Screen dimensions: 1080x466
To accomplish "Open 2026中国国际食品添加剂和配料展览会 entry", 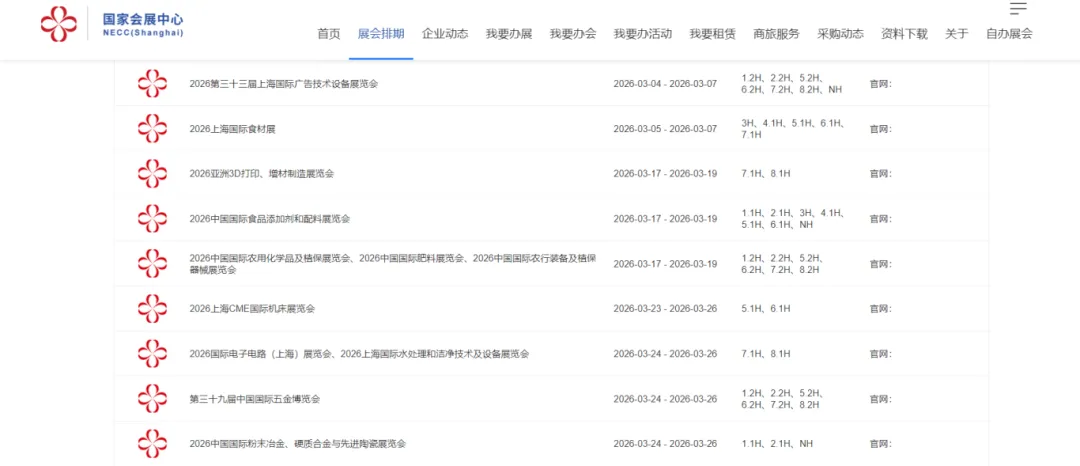I will pos(270,219).
